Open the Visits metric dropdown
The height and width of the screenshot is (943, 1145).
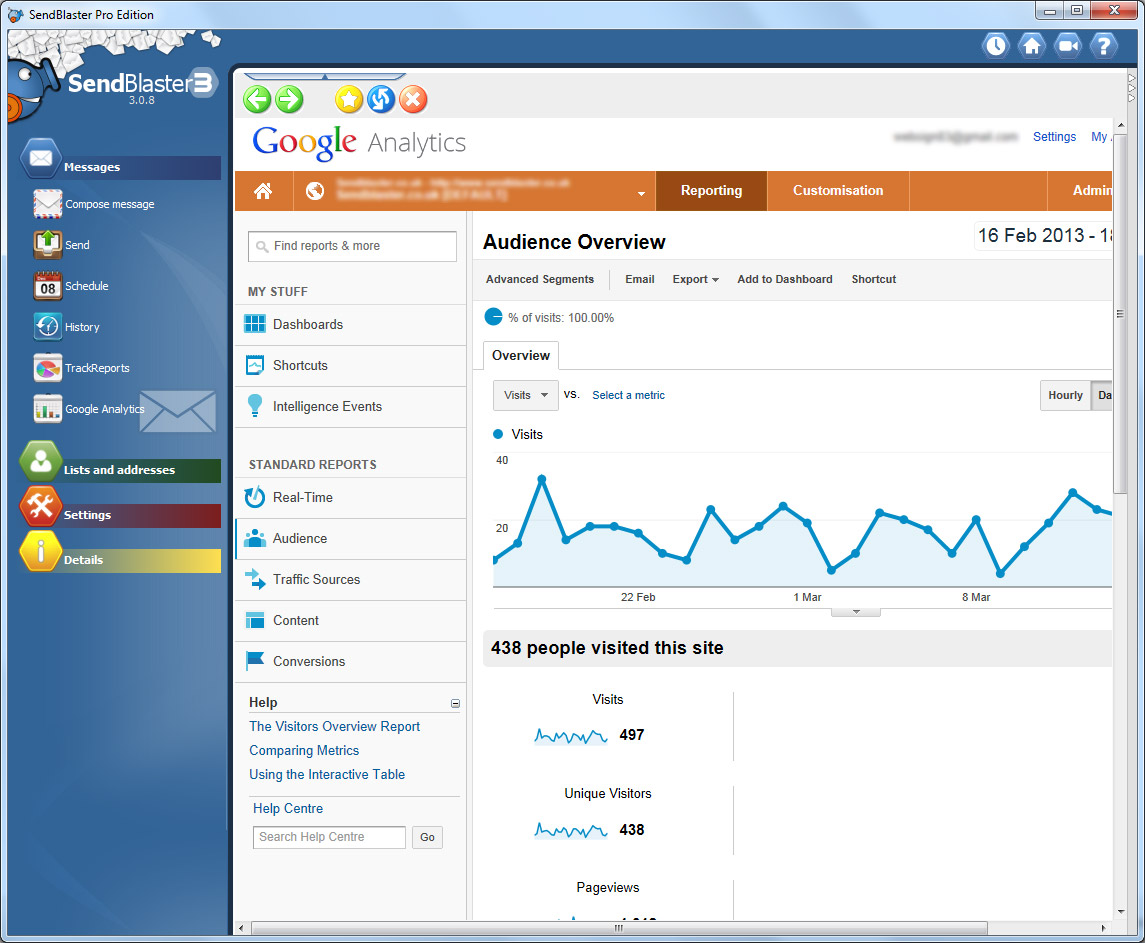pos(526,395)
